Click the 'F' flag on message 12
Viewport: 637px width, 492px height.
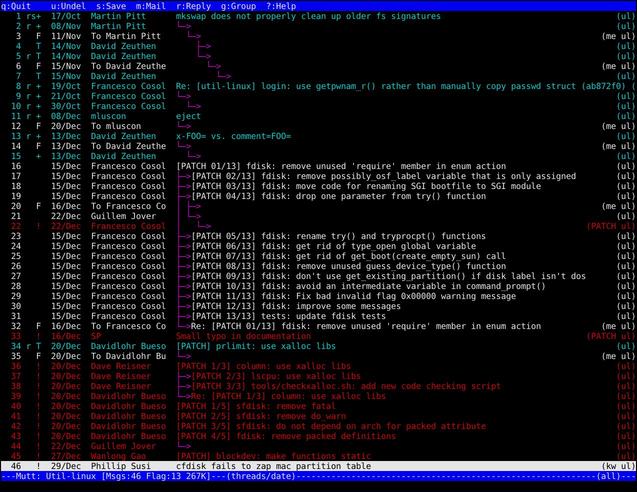(x=38, y=126)
